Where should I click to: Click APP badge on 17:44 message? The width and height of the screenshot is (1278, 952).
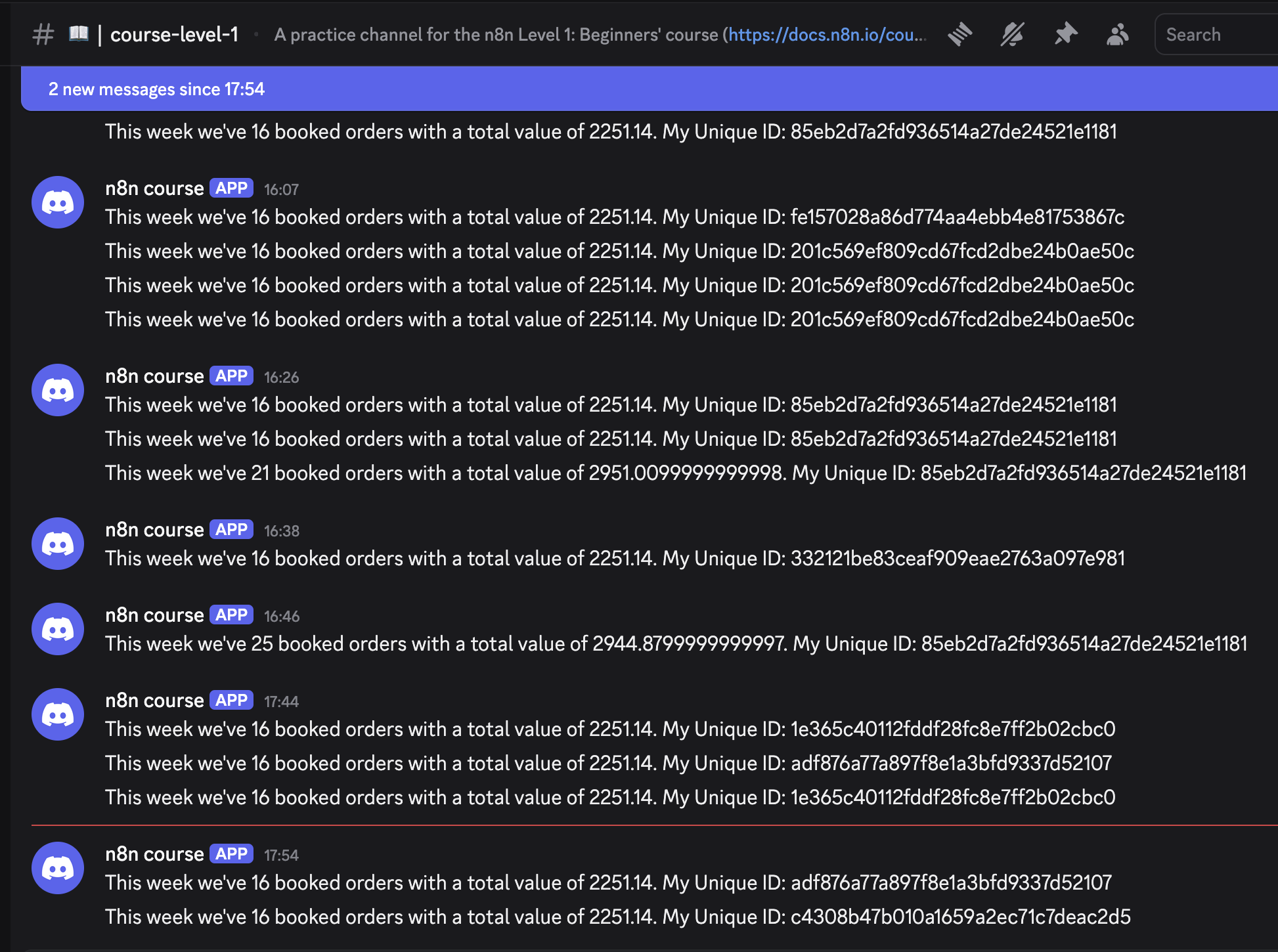232,701
